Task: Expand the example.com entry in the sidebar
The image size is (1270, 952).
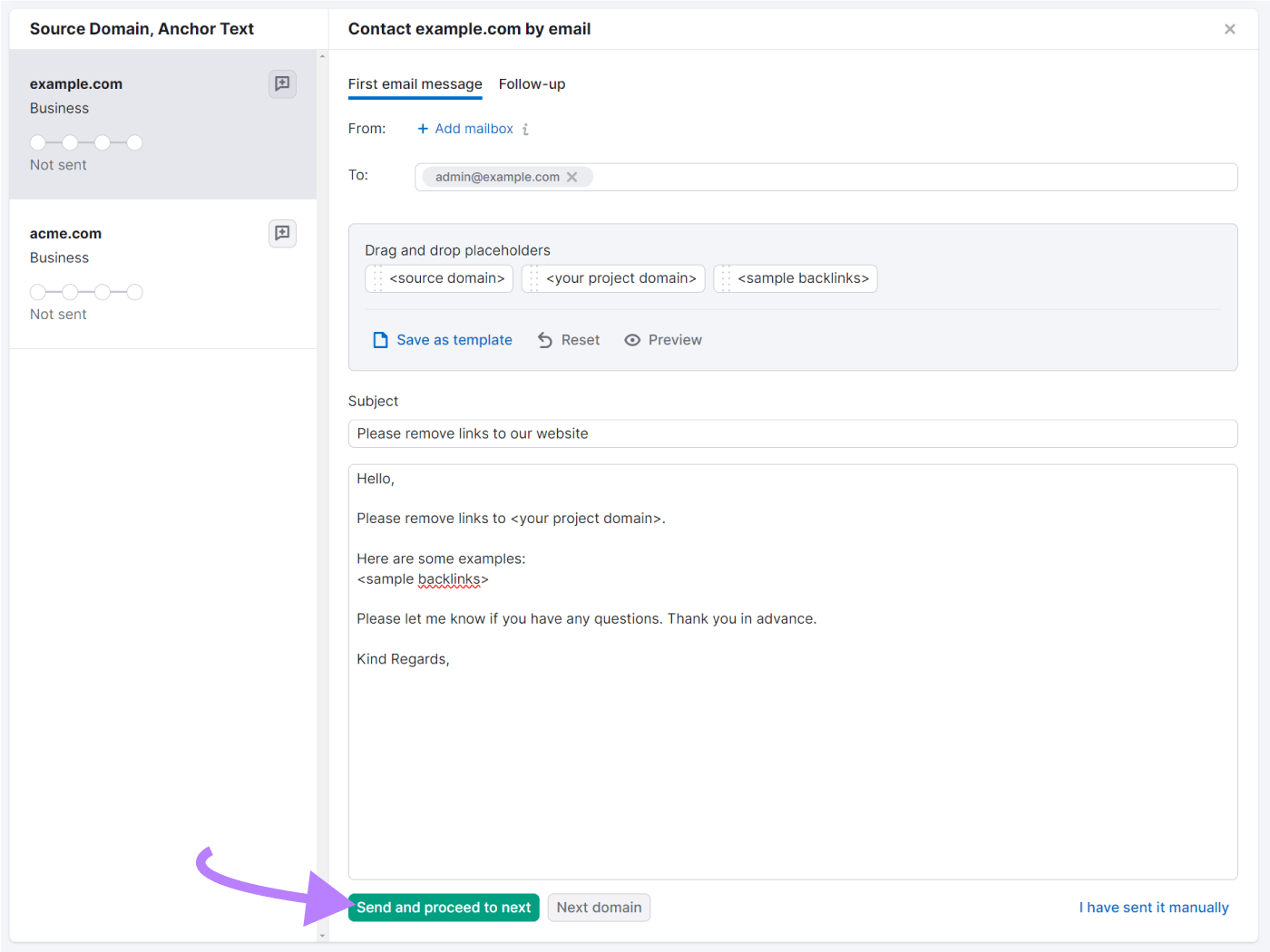Action: (x=76, y=83)
